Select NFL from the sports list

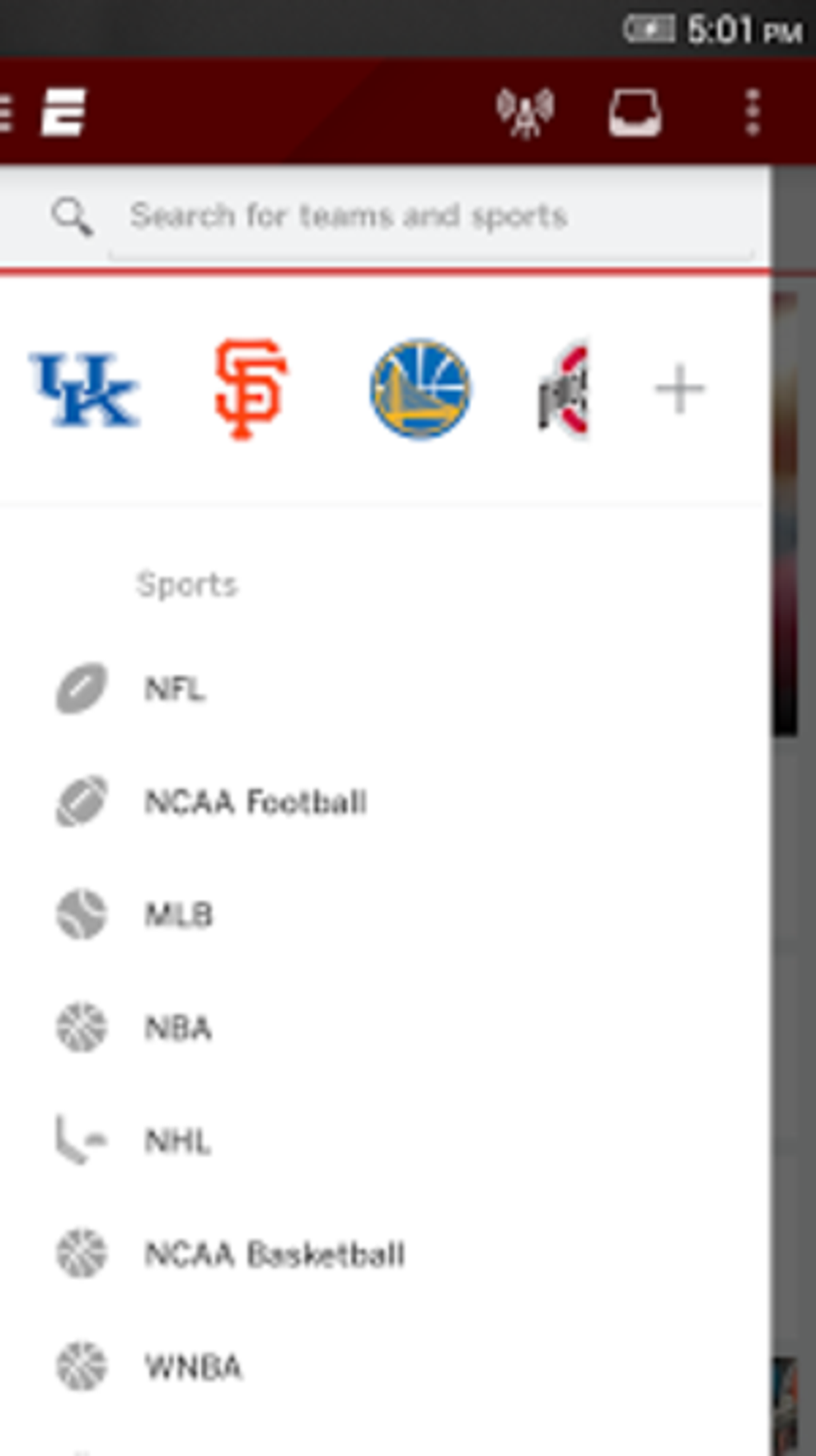click(x=176, y=688)
